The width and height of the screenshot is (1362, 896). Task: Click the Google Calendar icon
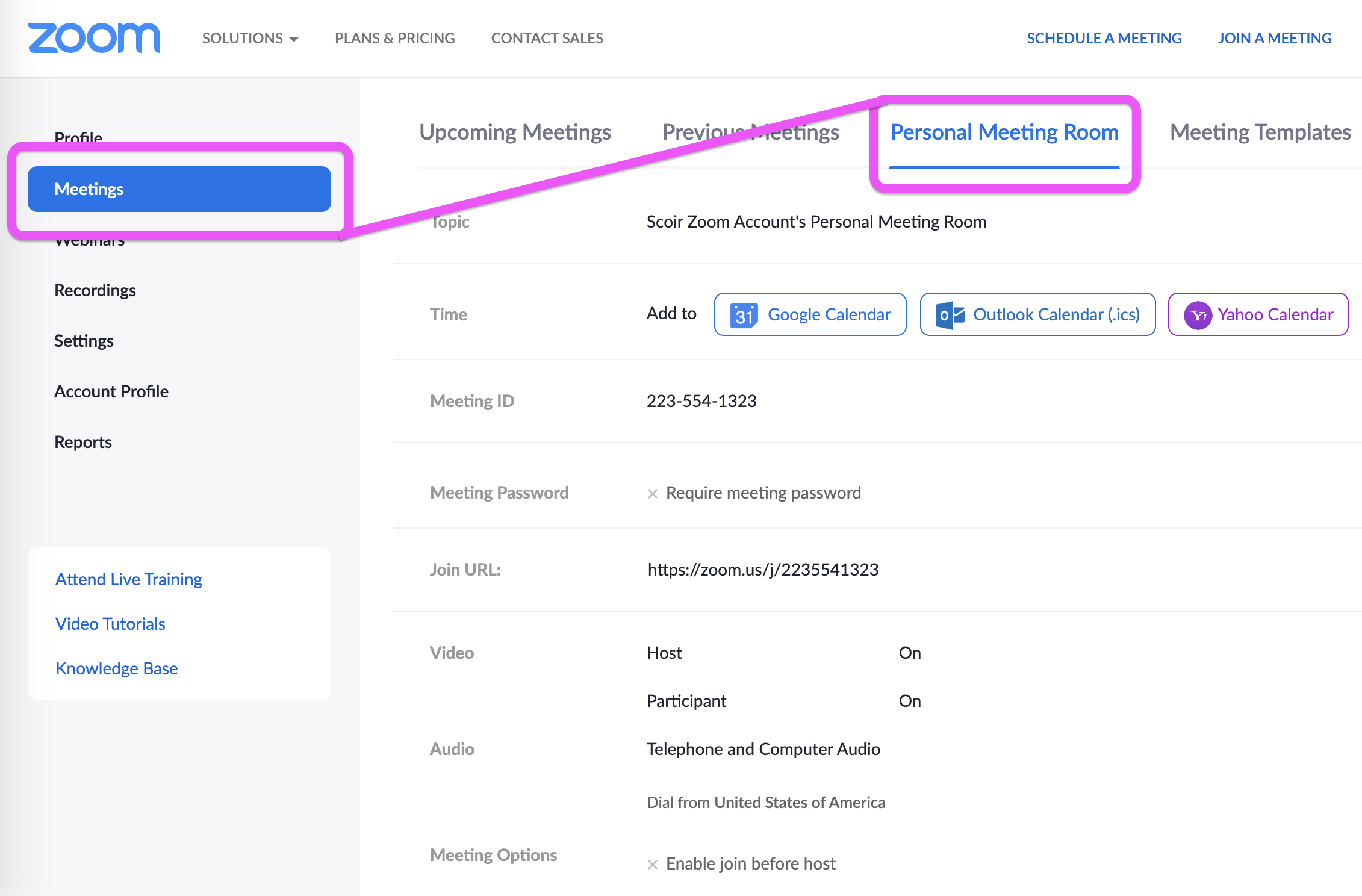click(x=744, y=314)
